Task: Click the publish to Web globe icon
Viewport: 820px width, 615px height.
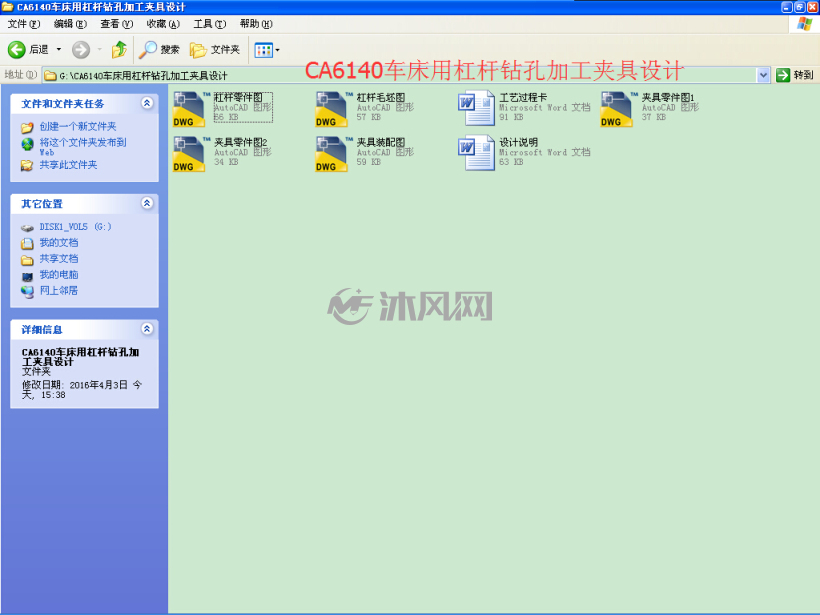Action: pos(27,144)
